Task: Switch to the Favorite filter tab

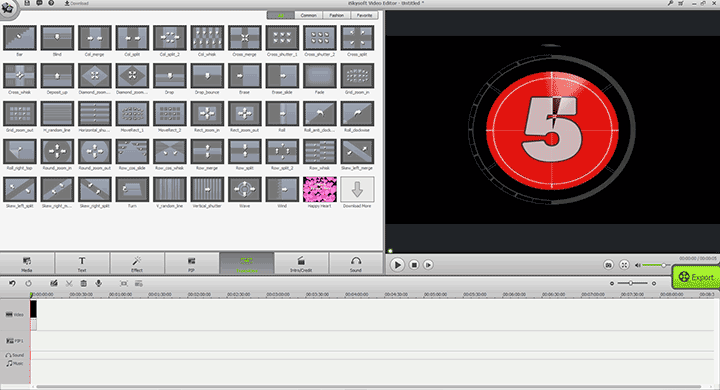Action: [365, 15]
